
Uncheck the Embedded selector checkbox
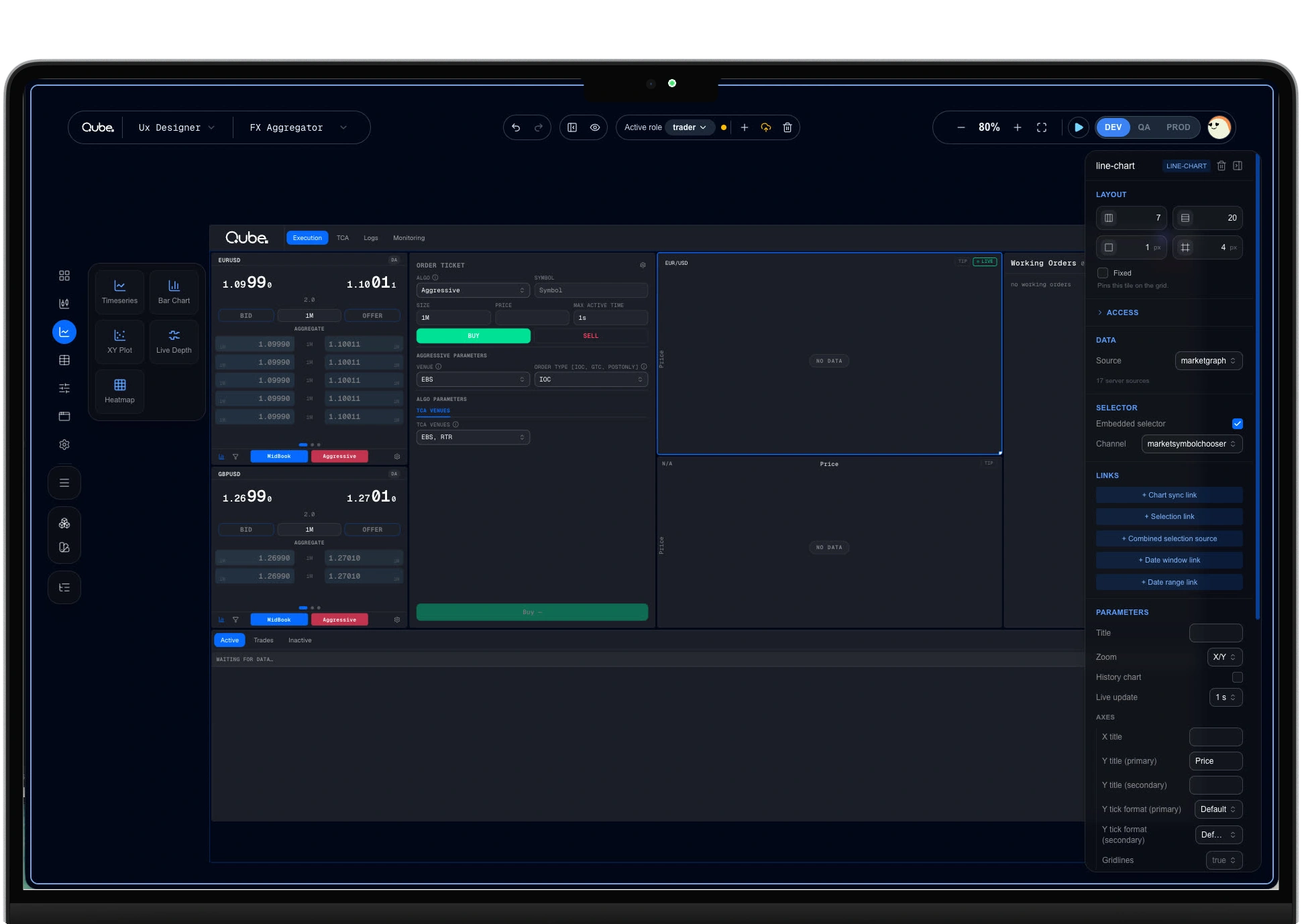pyautogui.click(x=1238, y=424)
